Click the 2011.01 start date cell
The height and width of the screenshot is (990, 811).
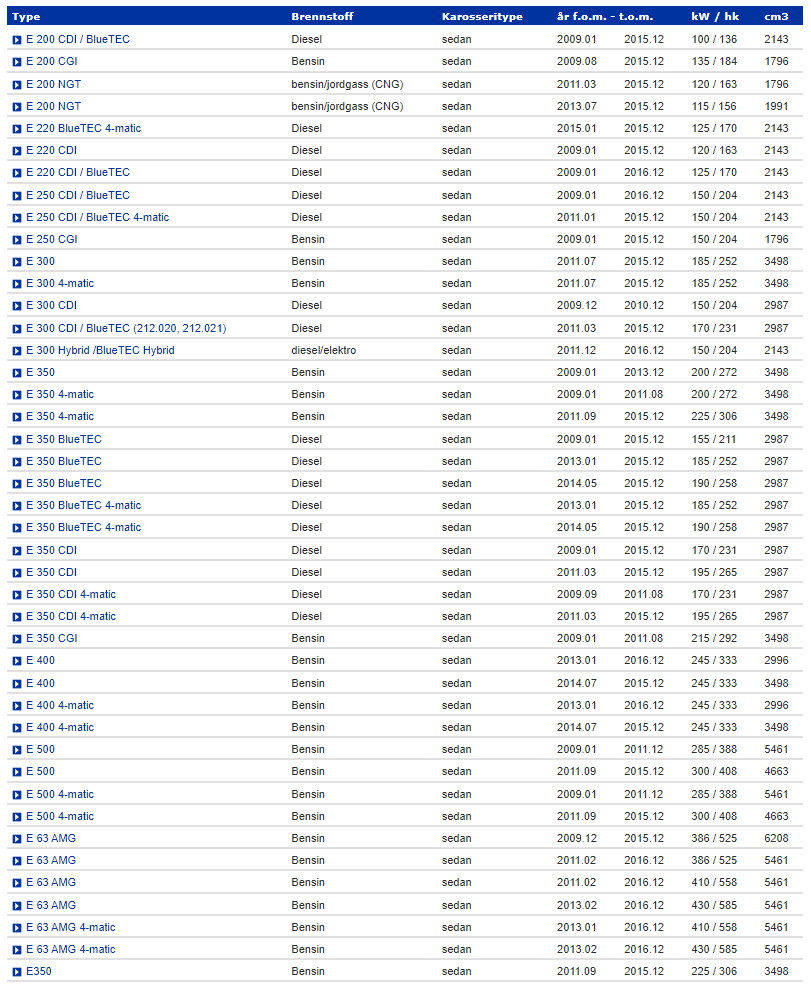tap(577, 217)
